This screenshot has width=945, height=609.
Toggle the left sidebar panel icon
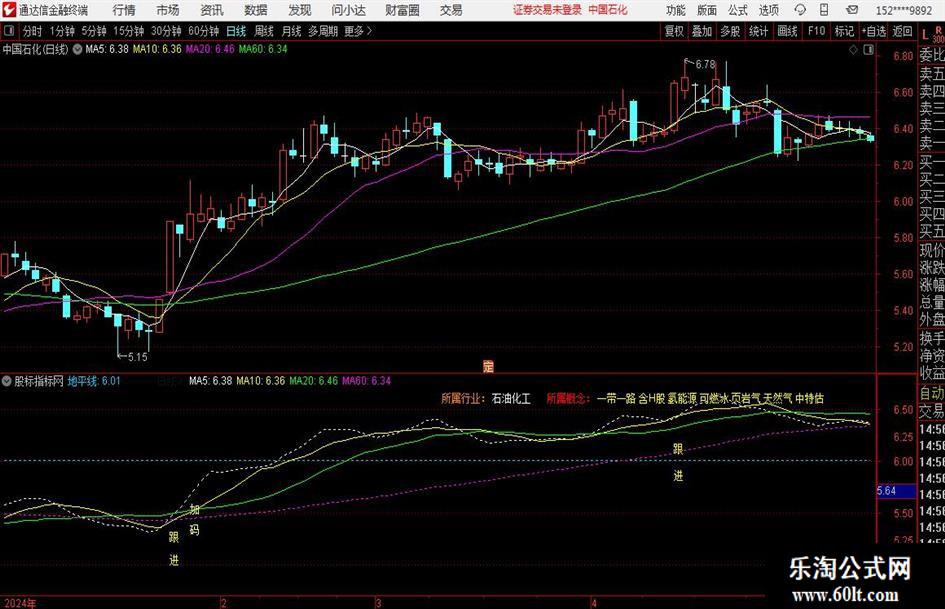pyautogui.click(x=8, y=31)
